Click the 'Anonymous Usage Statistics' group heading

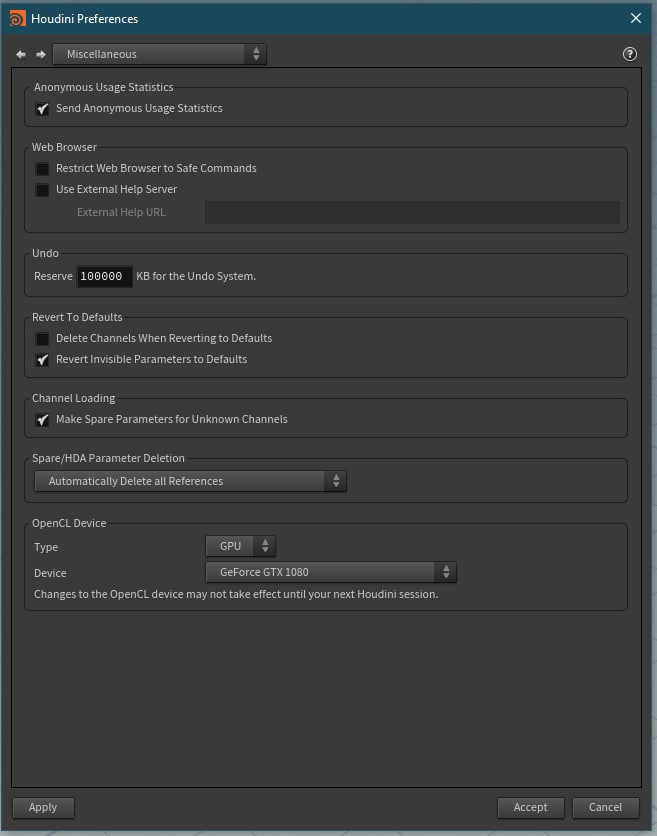[104, 87]
